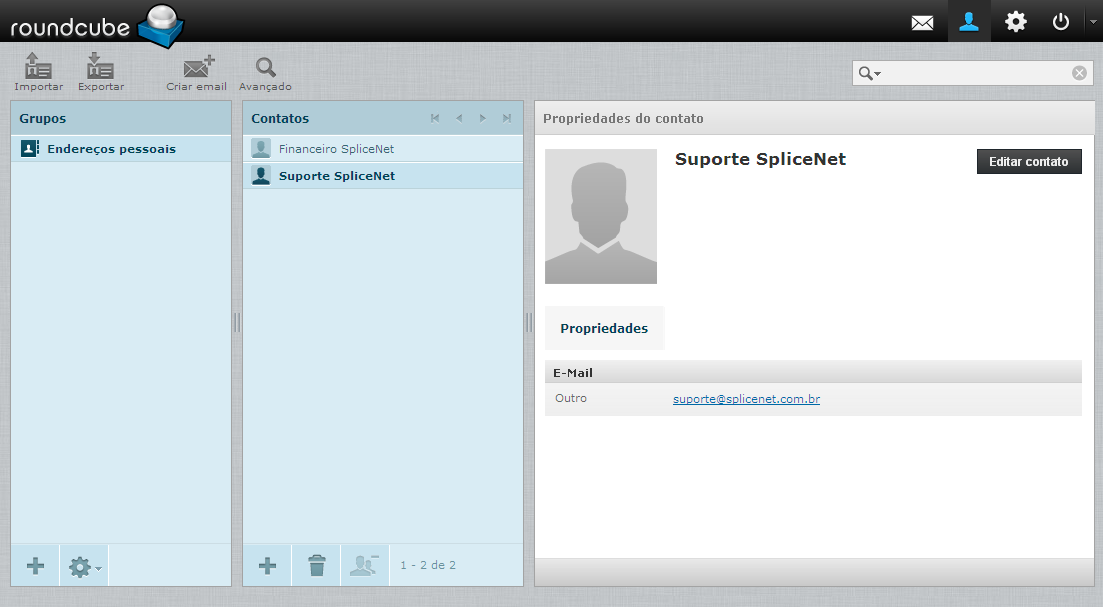1103x607 pixels.
Task: Click the '1 - 2 de 2' counter text
Action: [428, 565]
